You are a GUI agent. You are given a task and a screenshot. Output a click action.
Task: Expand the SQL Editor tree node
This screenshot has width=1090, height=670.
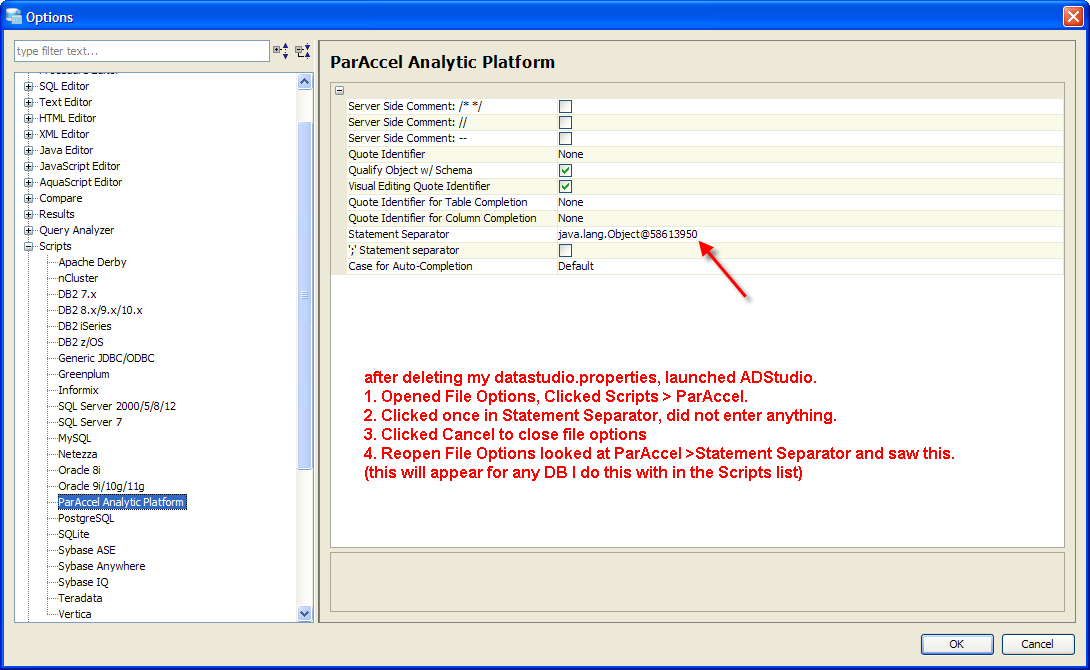point(29,86)
